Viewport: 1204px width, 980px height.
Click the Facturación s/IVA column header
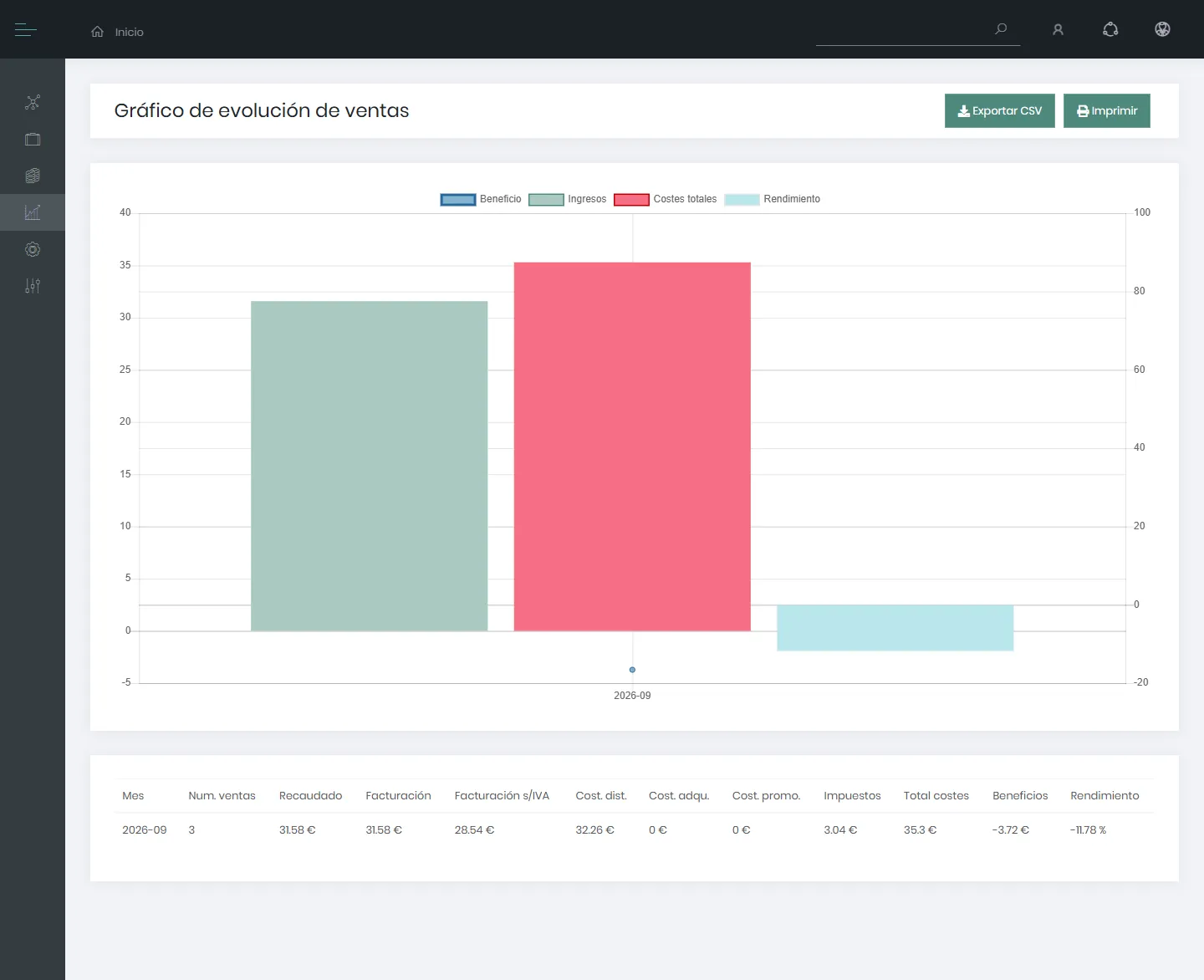[502, 796]
